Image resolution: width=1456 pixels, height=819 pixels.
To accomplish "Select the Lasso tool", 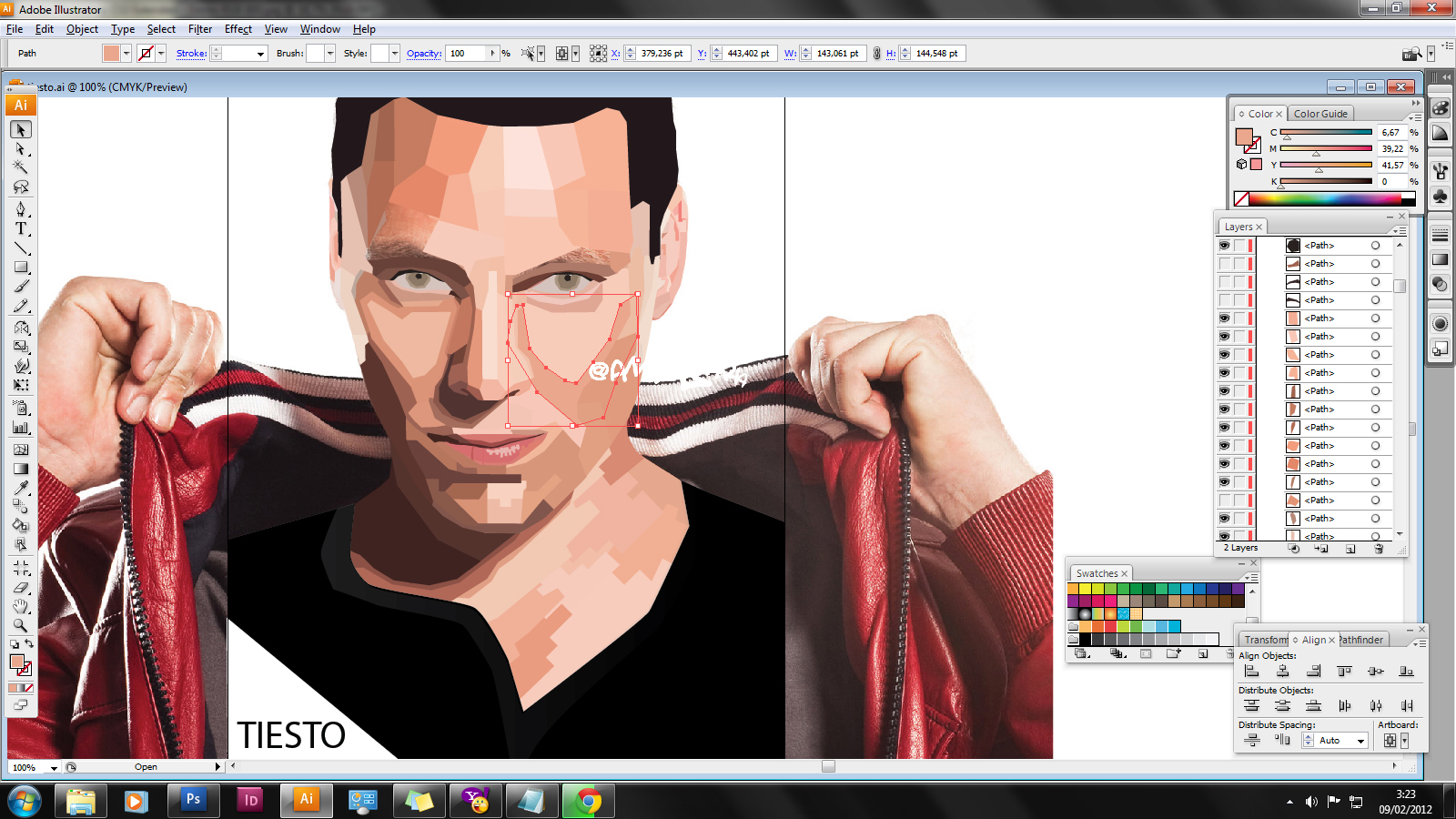I will (21, 187).
